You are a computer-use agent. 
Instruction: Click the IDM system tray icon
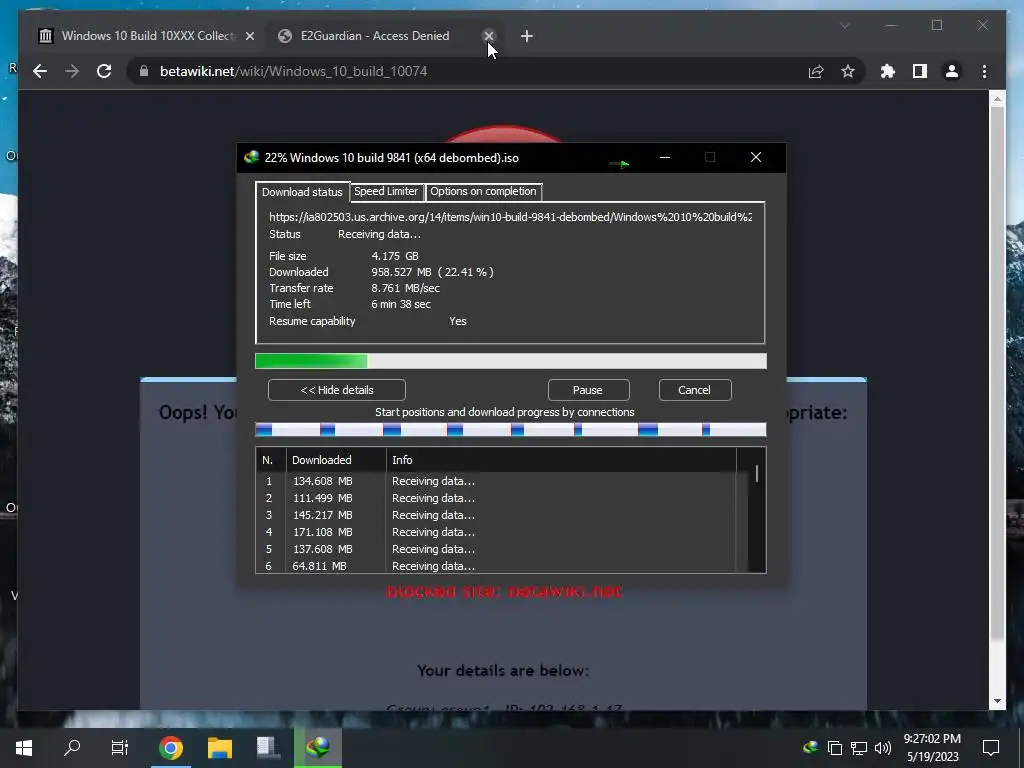[810, 748]
